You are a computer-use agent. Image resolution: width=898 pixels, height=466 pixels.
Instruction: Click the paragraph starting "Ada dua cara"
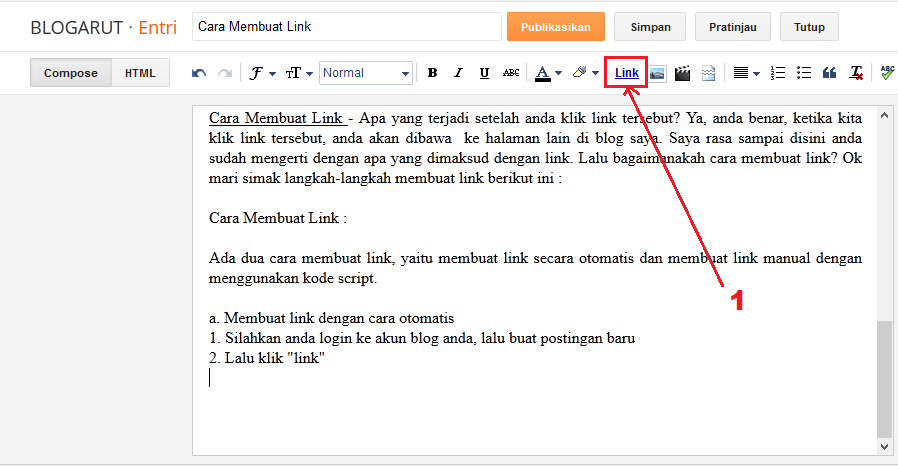535,268
